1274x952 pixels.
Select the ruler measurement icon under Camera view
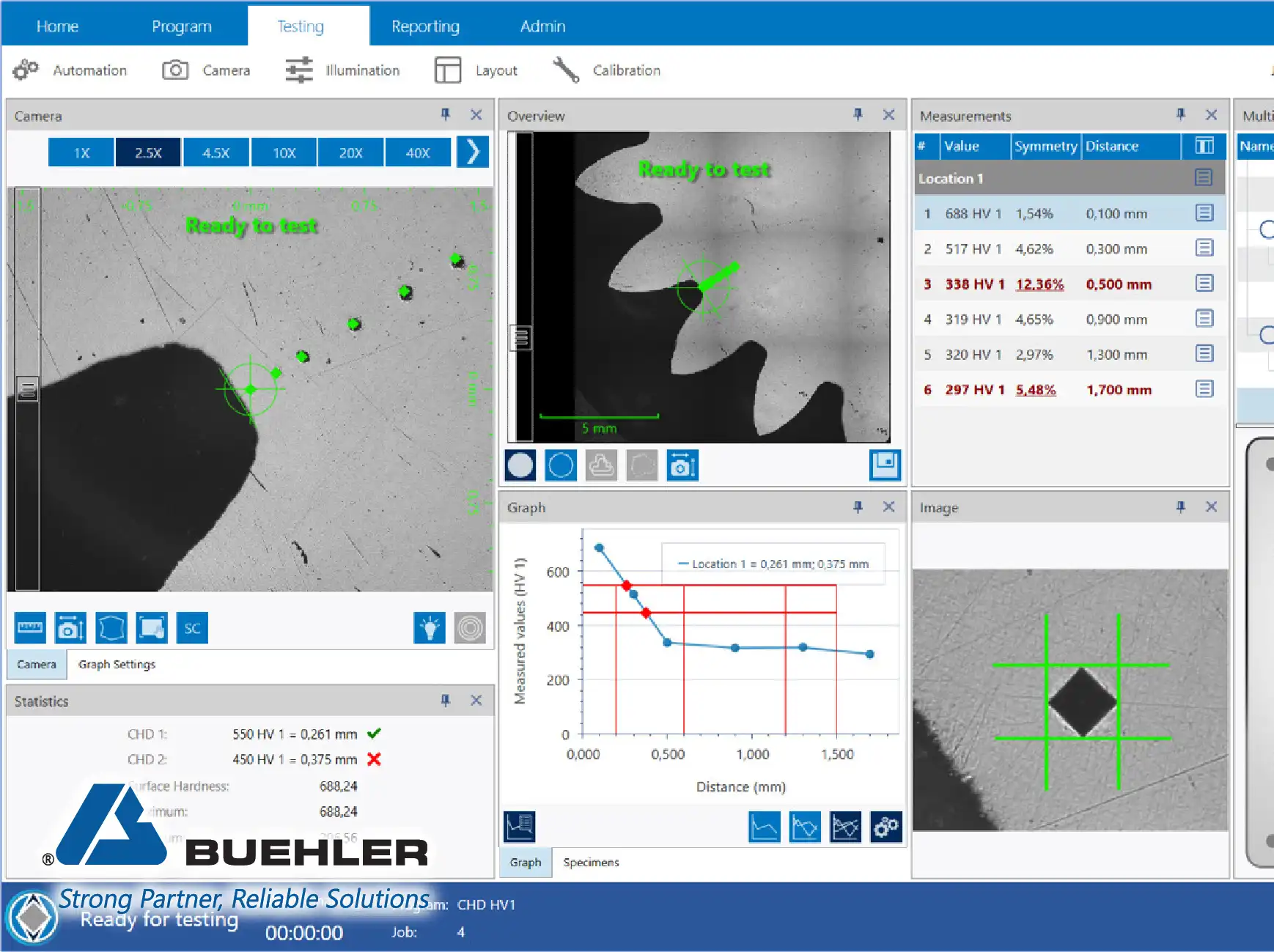coord(29,627)
